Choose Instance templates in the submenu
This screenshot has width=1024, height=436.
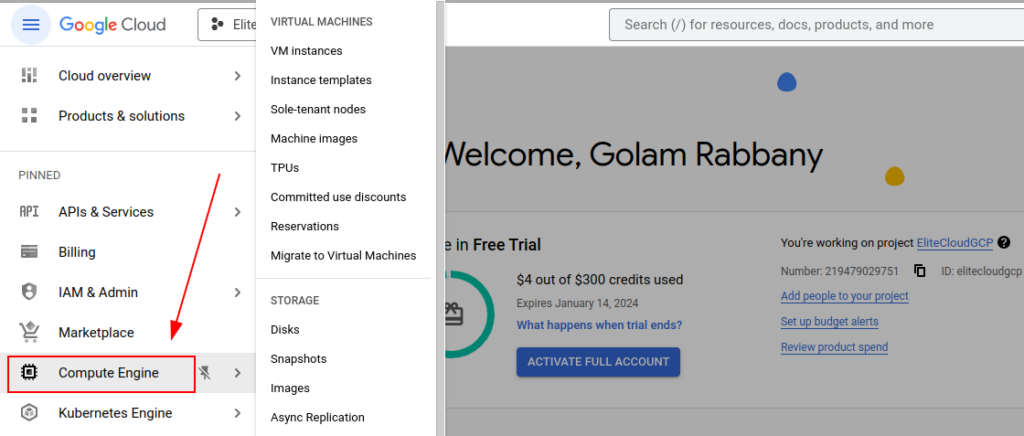pyautogui.click(x=320, y=80)
